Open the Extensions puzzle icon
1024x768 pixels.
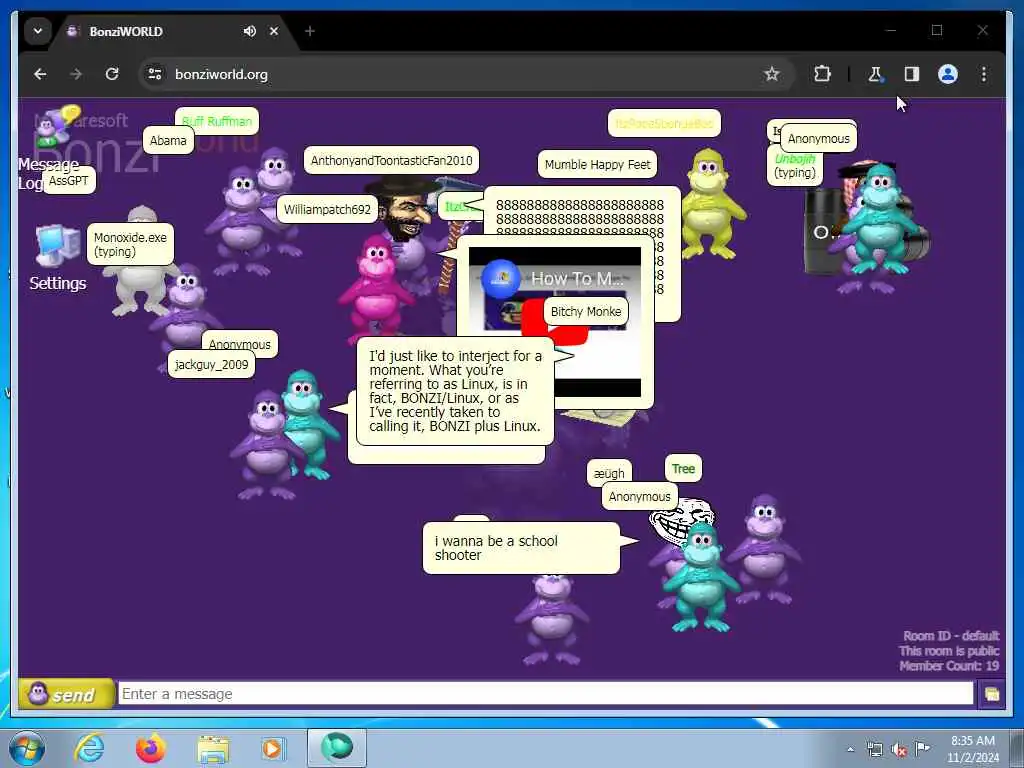click(x=822, y=74)
